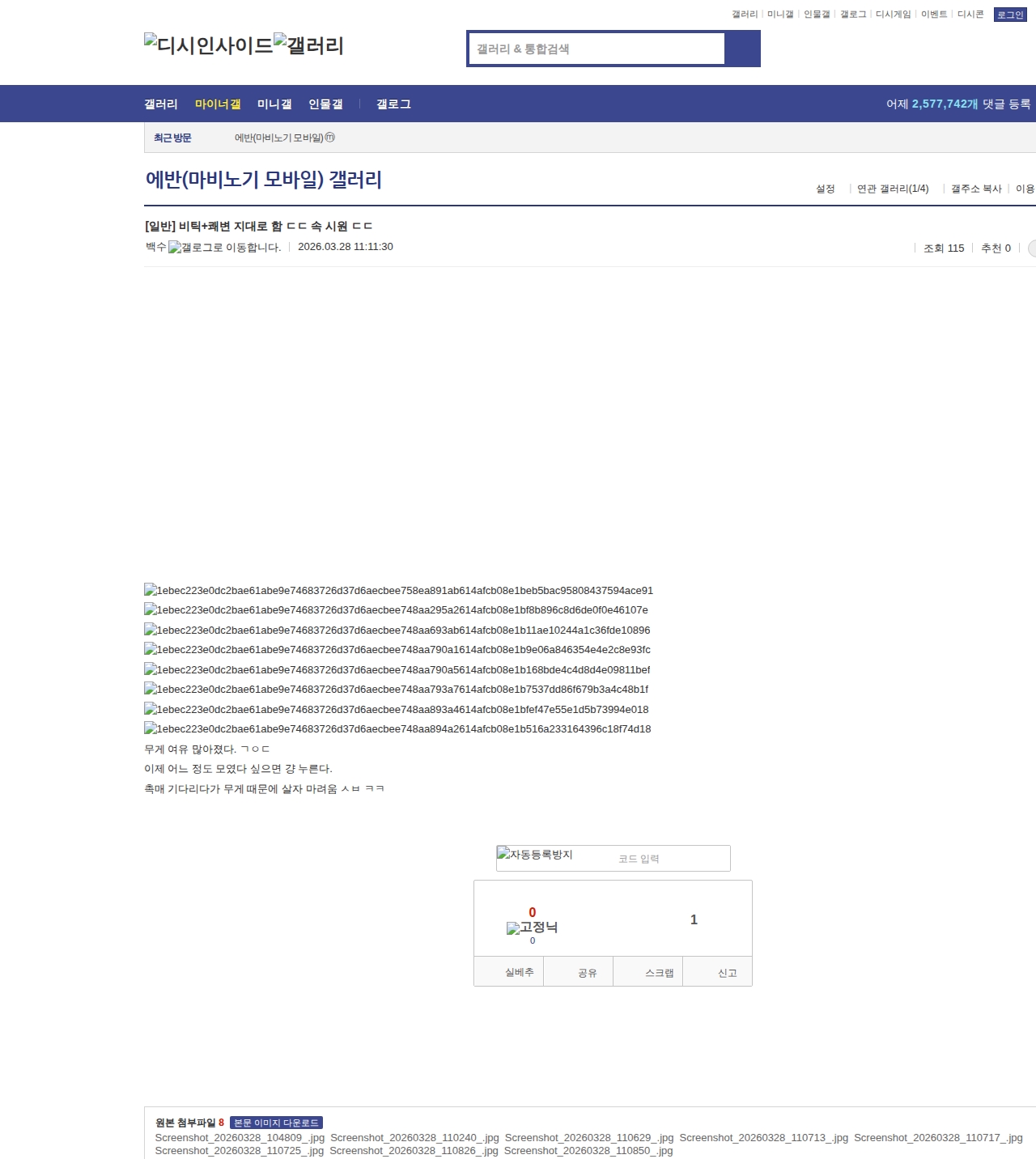
Task: Click the 고정닉 icon in the recommend box
Action: coord(532,928)
